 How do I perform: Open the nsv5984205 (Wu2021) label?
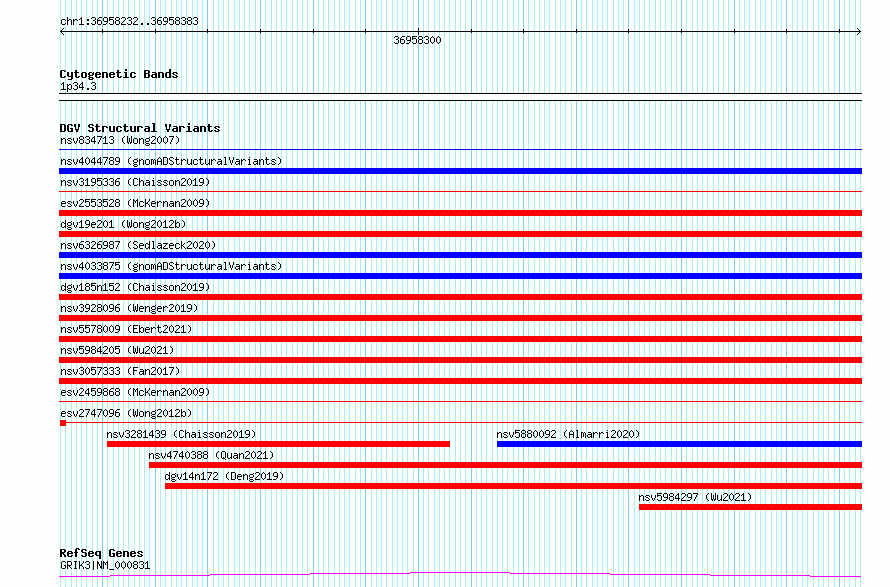tap(117, 350)
